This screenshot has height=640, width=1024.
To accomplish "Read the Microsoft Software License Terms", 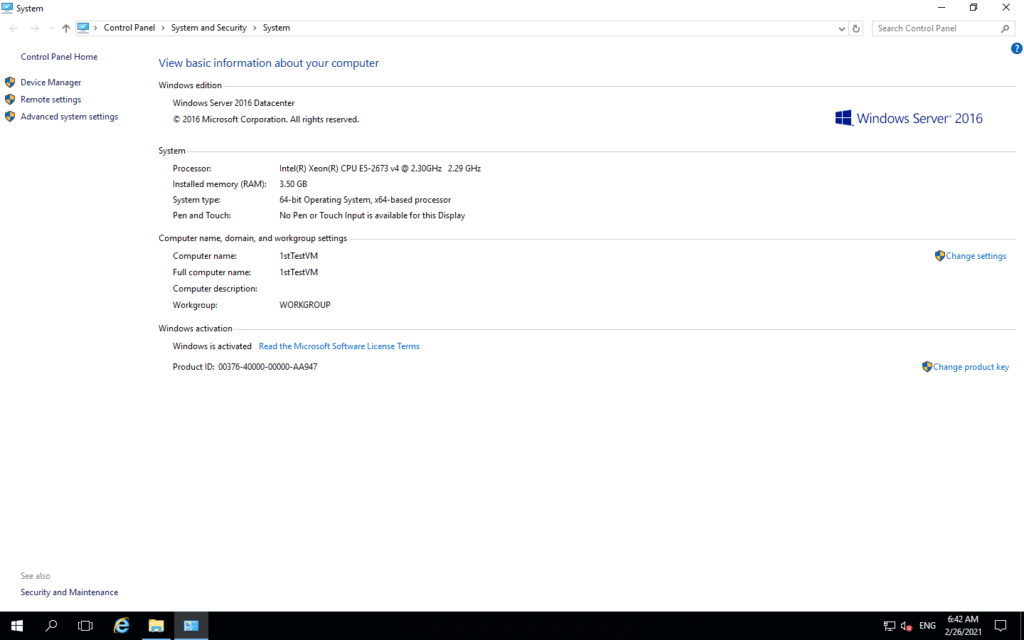I will (339, 346).
